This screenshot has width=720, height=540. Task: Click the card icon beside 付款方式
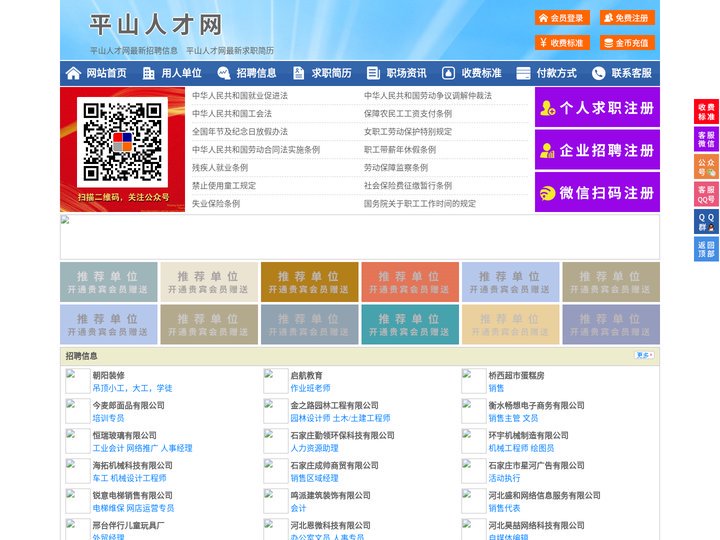(x=523, y=73)
